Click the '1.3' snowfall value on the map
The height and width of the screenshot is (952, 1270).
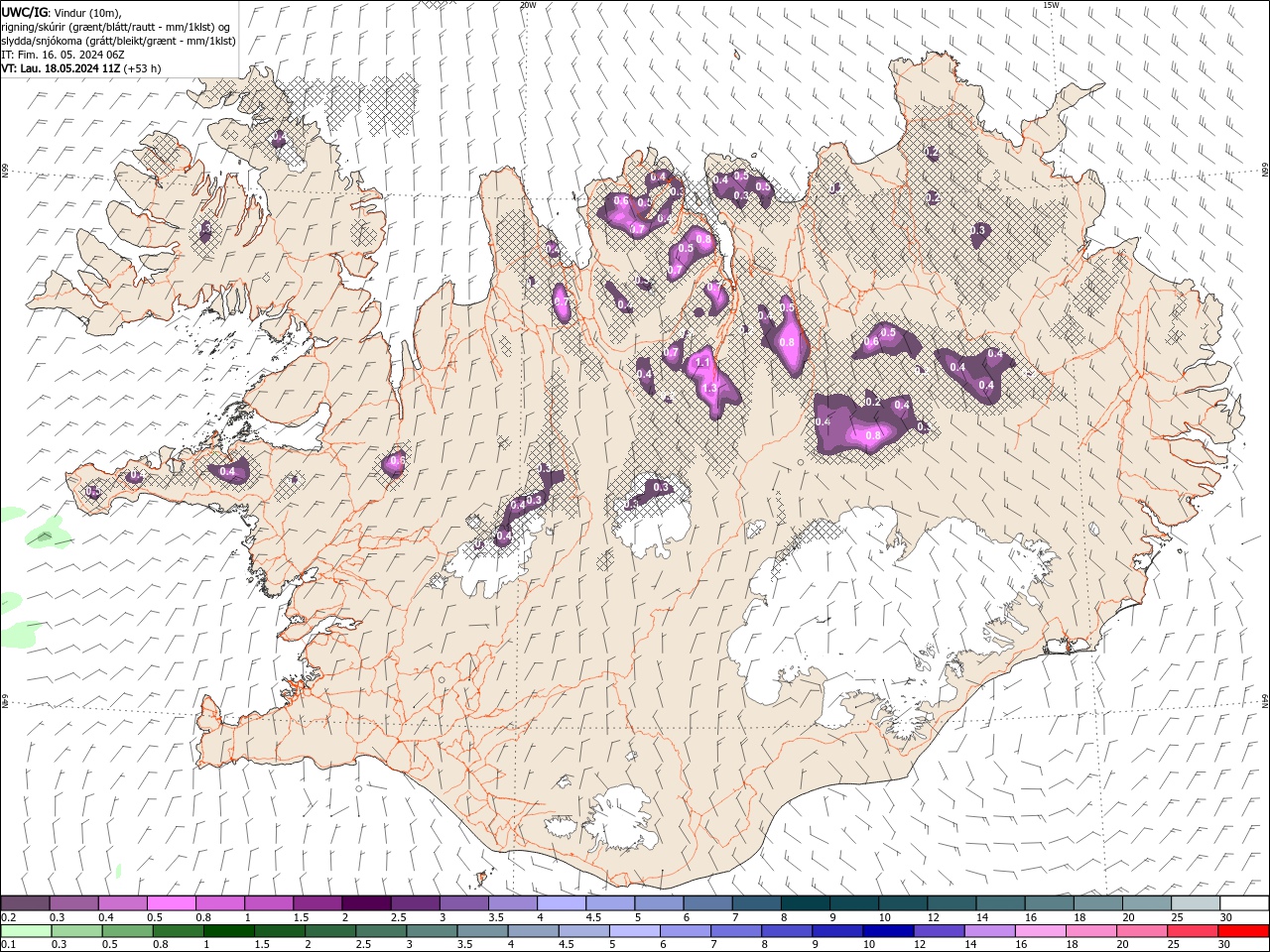pos(709,390)
